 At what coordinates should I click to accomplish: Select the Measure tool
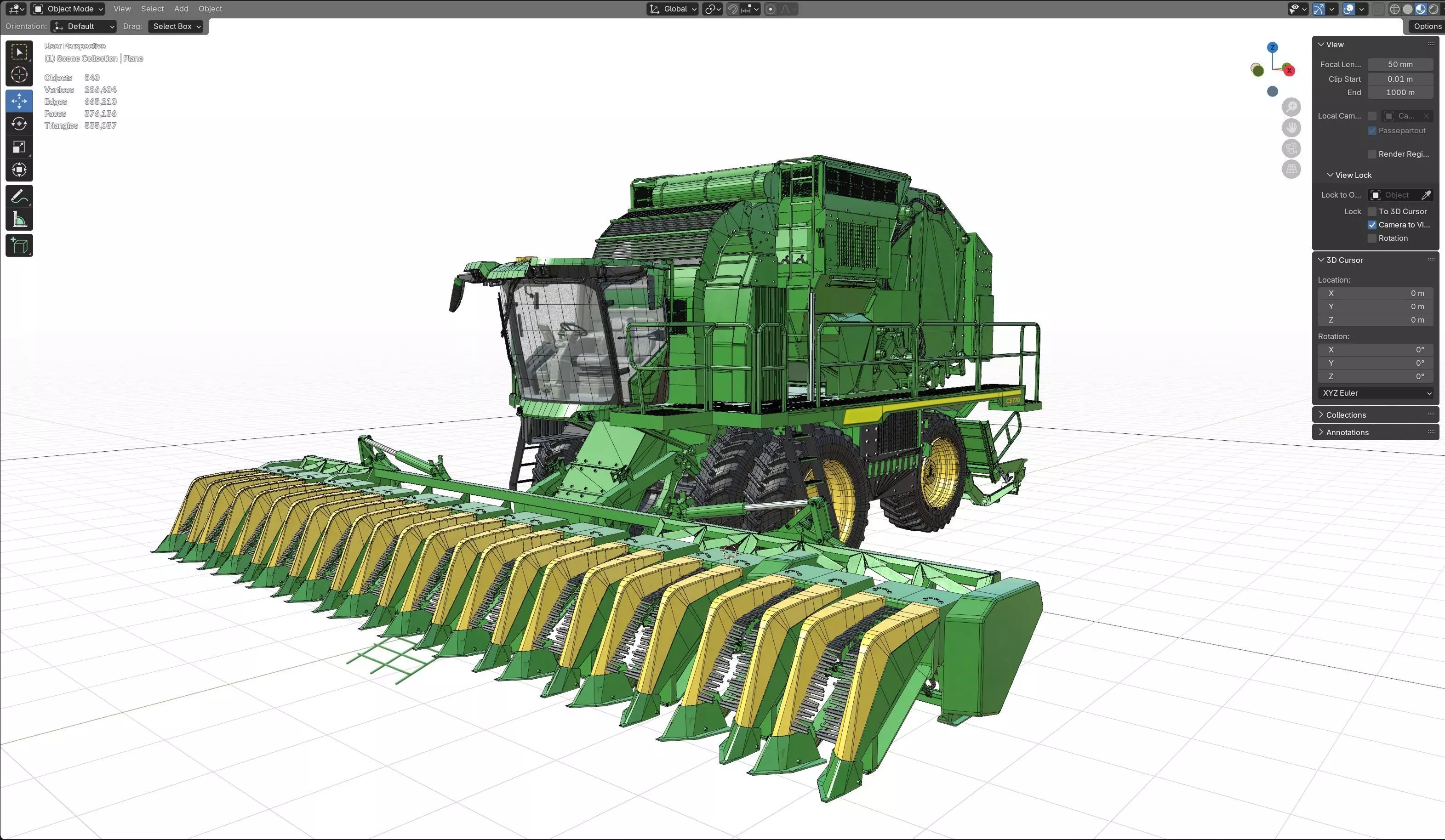click(19, 219)
